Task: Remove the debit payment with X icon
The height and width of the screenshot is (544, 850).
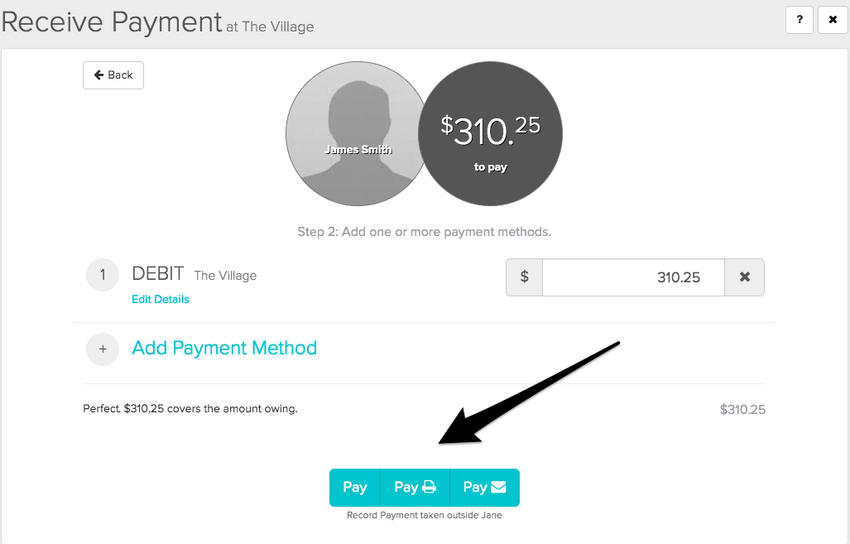Action: [x=745, y=277]
